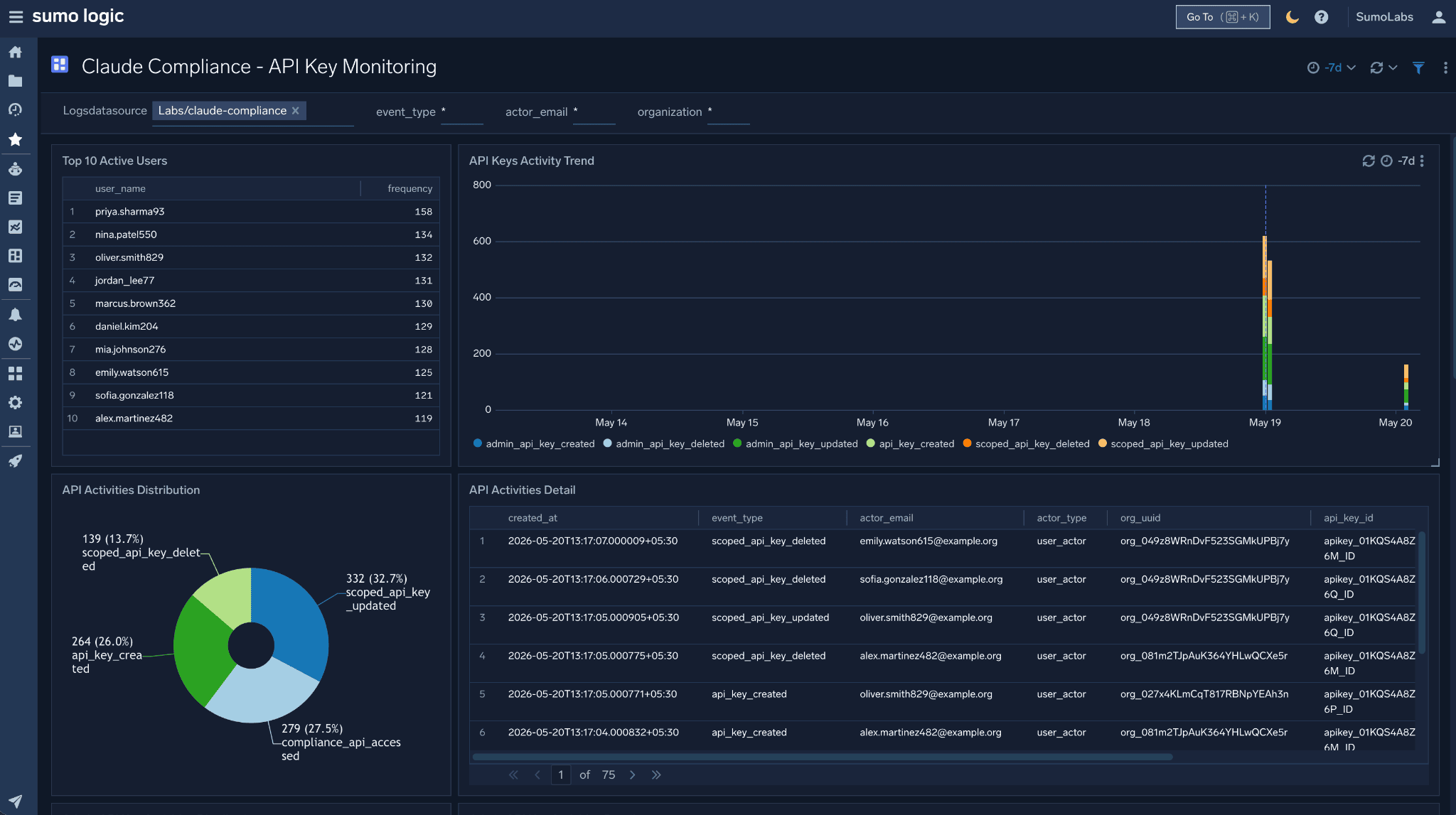
Task: Sort by actor_type column header
Action: [x=1061, y=518]
